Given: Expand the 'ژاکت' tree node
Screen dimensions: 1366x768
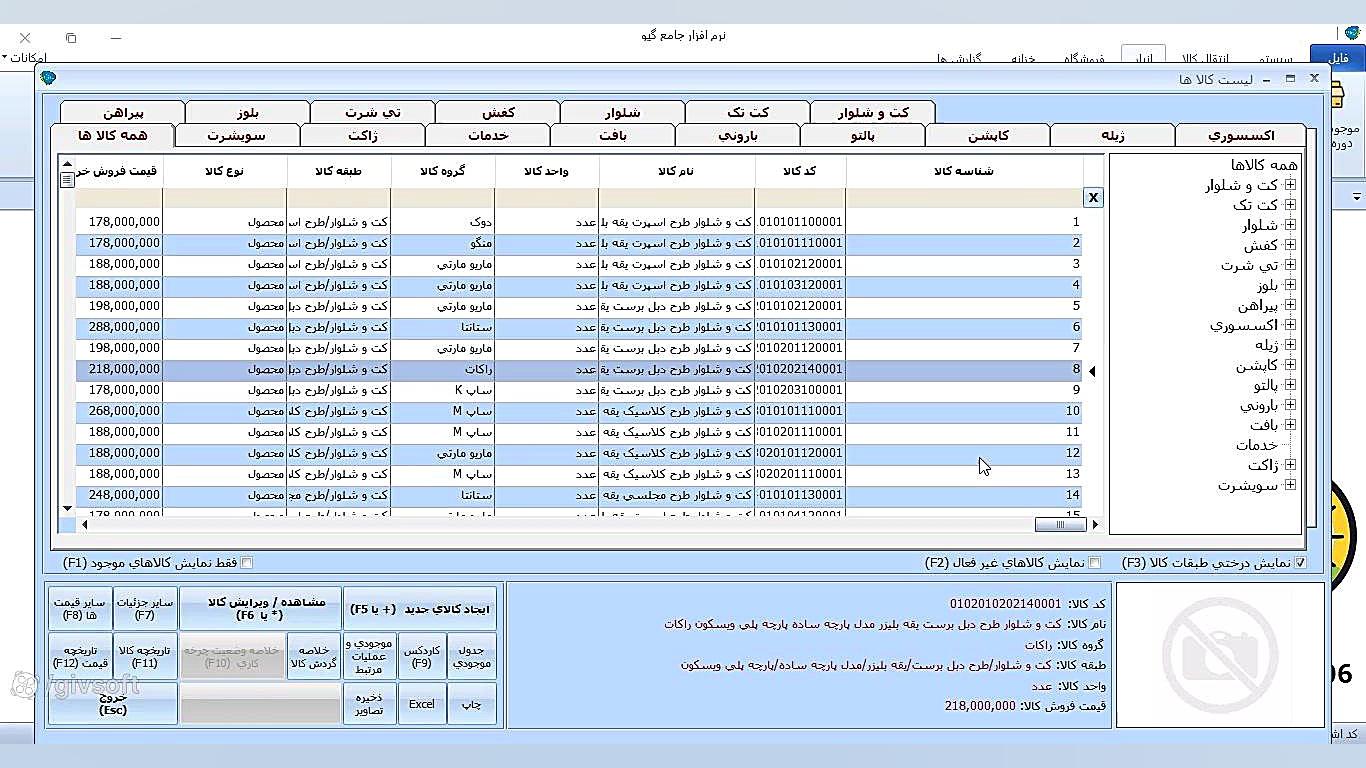Looking at the screenshot, I should click(x=1290, y=465).
